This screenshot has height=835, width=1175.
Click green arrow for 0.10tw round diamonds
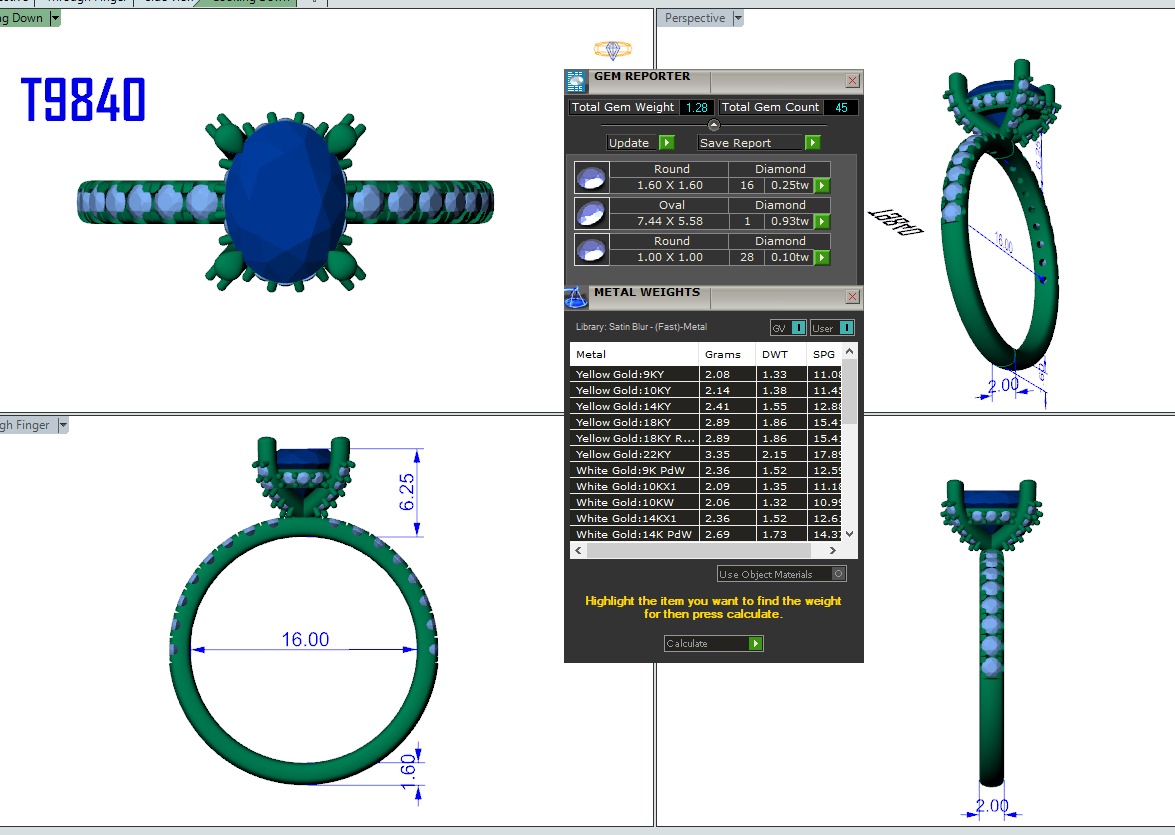[x=822, y=257]
